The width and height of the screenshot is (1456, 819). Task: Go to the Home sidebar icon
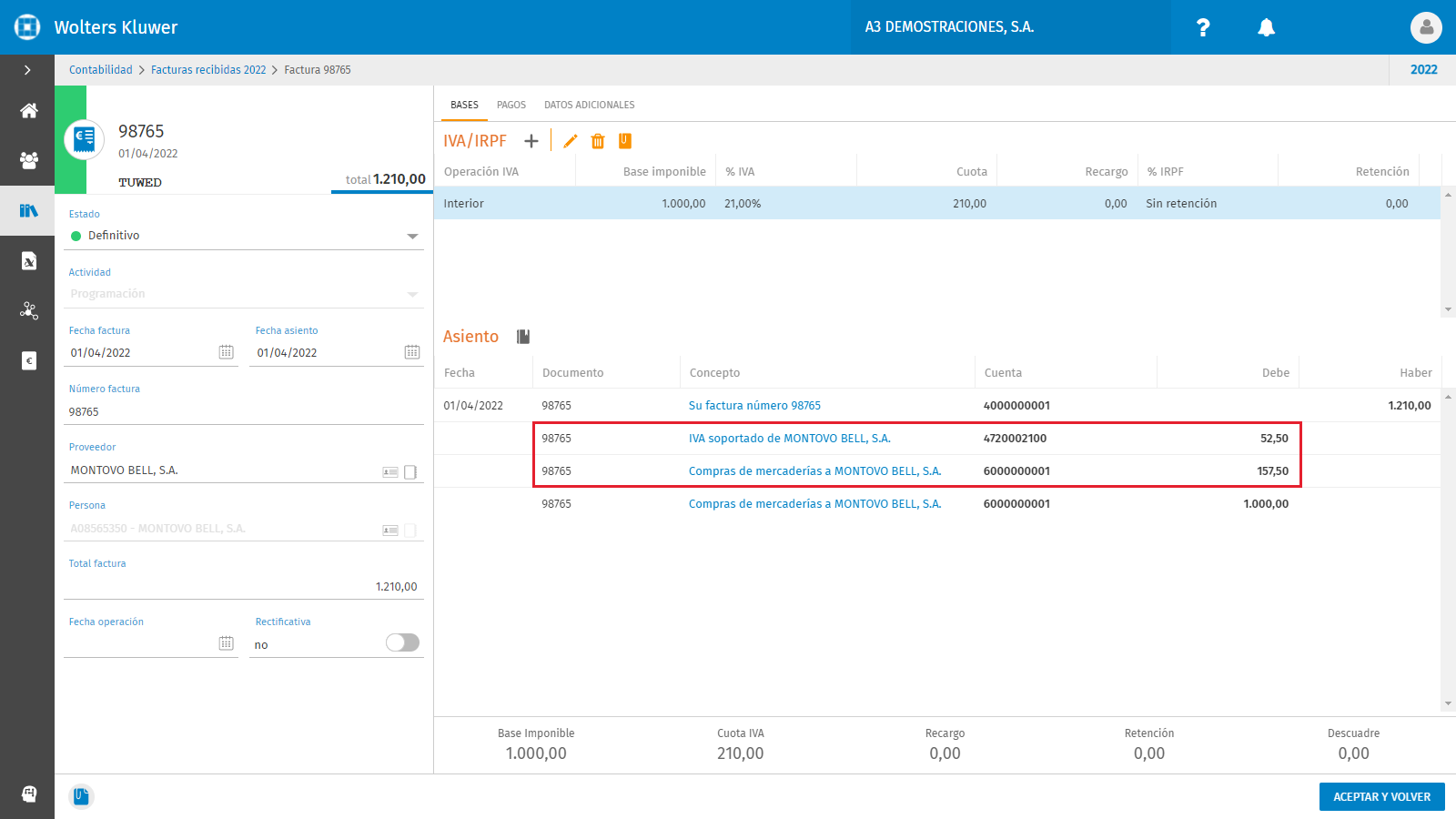point(29,111)
